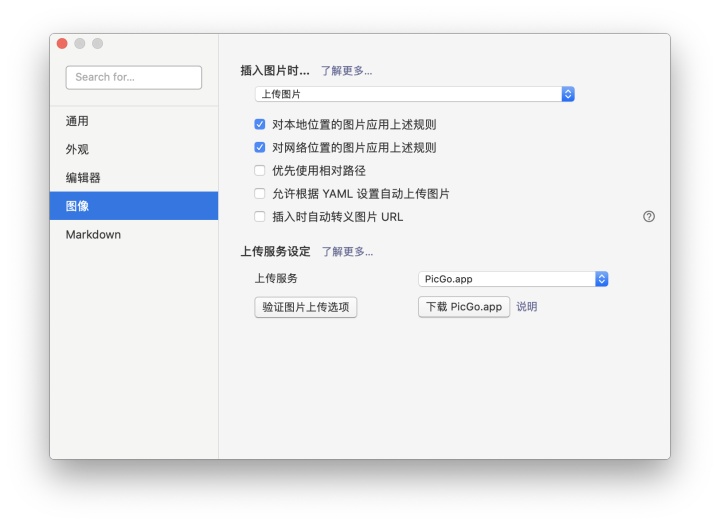
Task: Toggle 对本地位置的图片应用上述规则 checkbox
Action: [259, 124]
